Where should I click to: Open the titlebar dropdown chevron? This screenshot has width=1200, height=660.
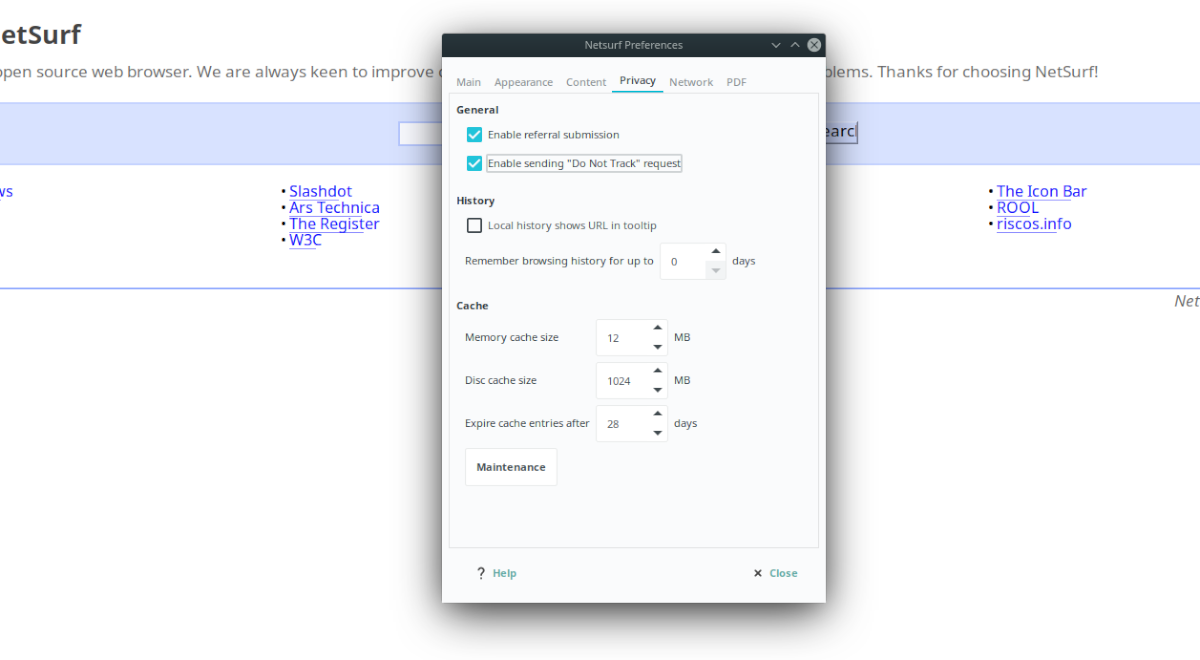point(776,45)
